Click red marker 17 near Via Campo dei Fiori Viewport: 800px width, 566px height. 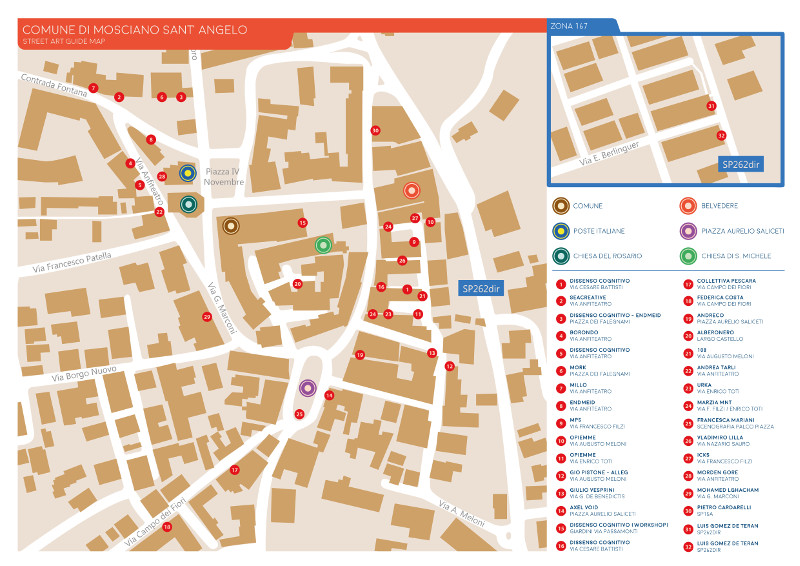(x=235, y=469)
